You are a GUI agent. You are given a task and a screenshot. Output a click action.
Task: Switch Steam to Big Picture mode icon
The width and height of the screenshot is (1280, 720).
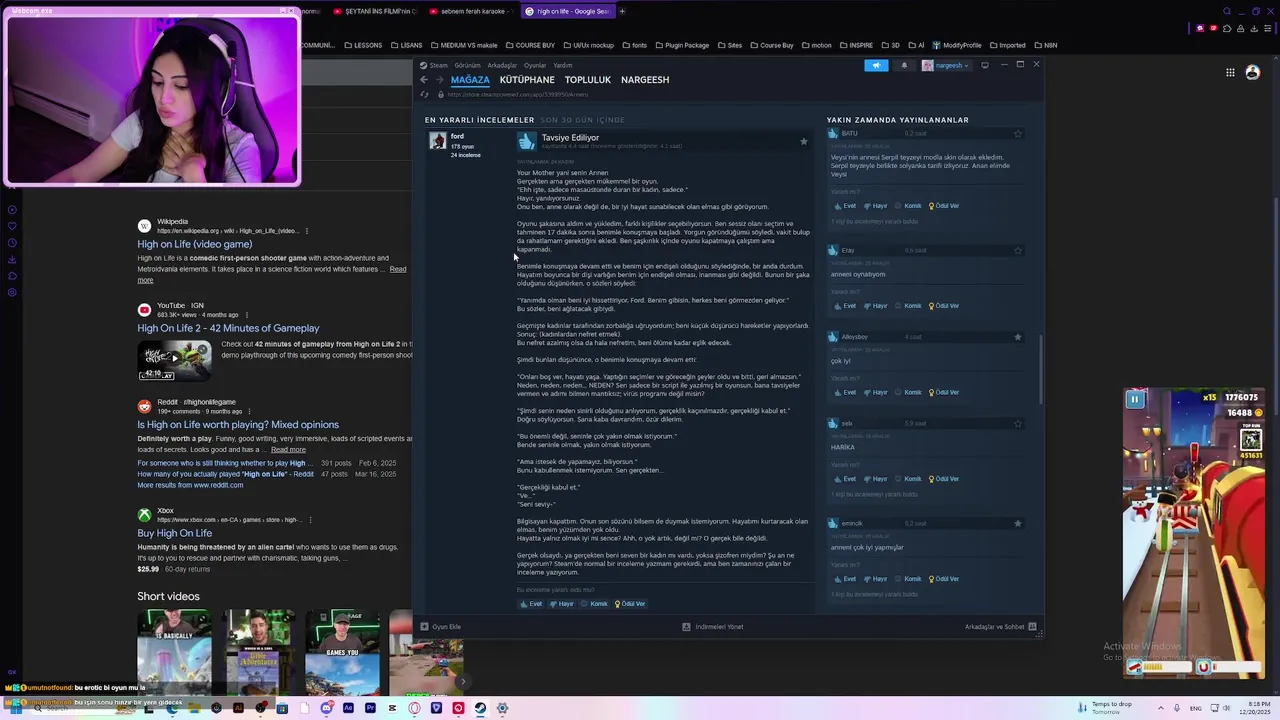click(x=985, y=65)
